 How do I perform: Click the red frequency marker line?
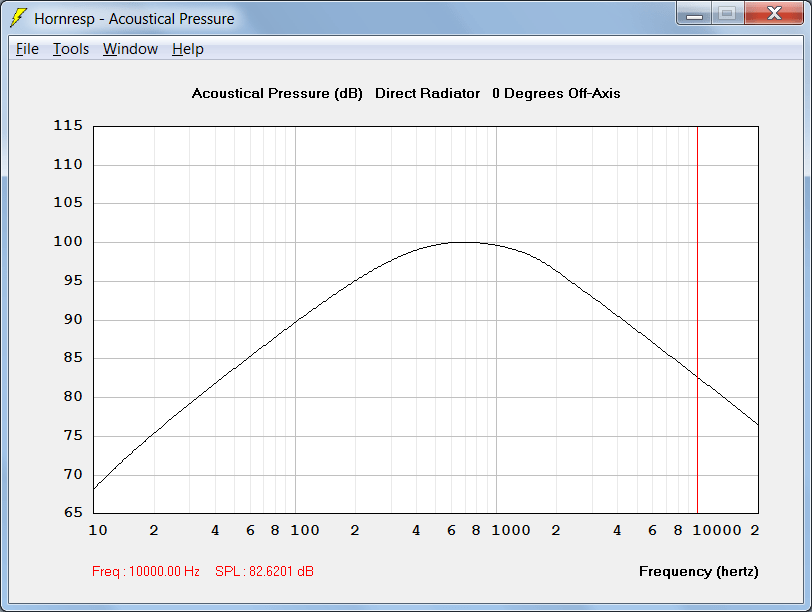click(697, 320)
